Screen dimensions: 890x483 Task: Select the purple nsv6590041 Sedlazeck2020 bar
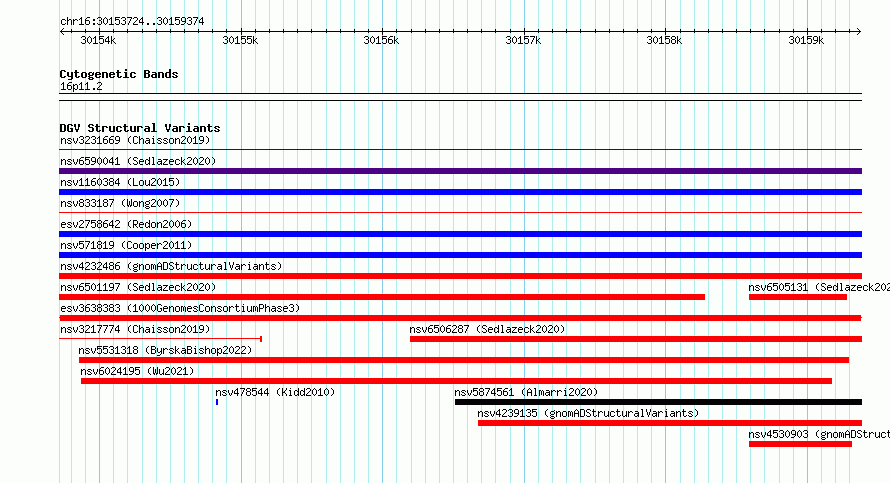pos(460,171)
